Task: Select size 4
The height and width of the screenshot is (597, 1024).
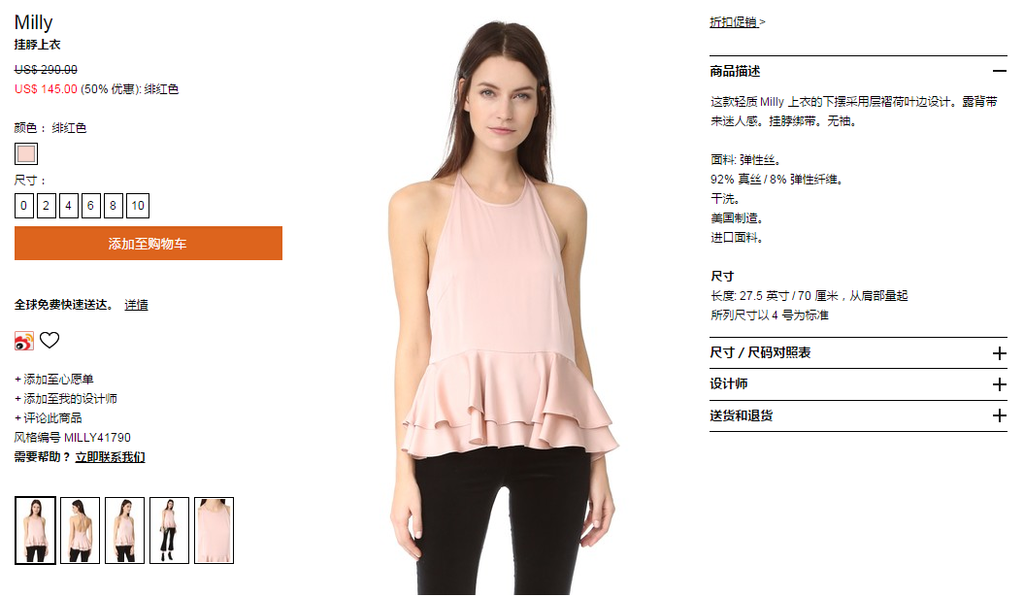Action: 68,206
